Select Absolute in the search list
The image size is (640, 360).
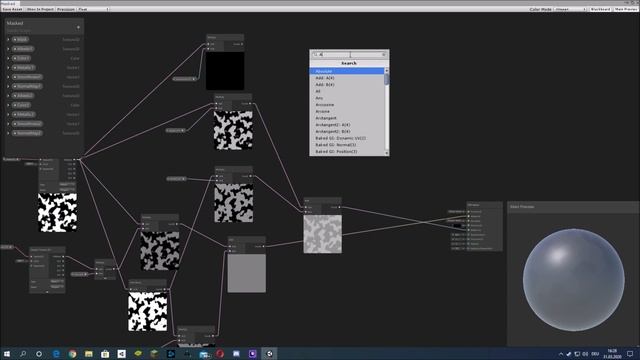coord(347,71)
